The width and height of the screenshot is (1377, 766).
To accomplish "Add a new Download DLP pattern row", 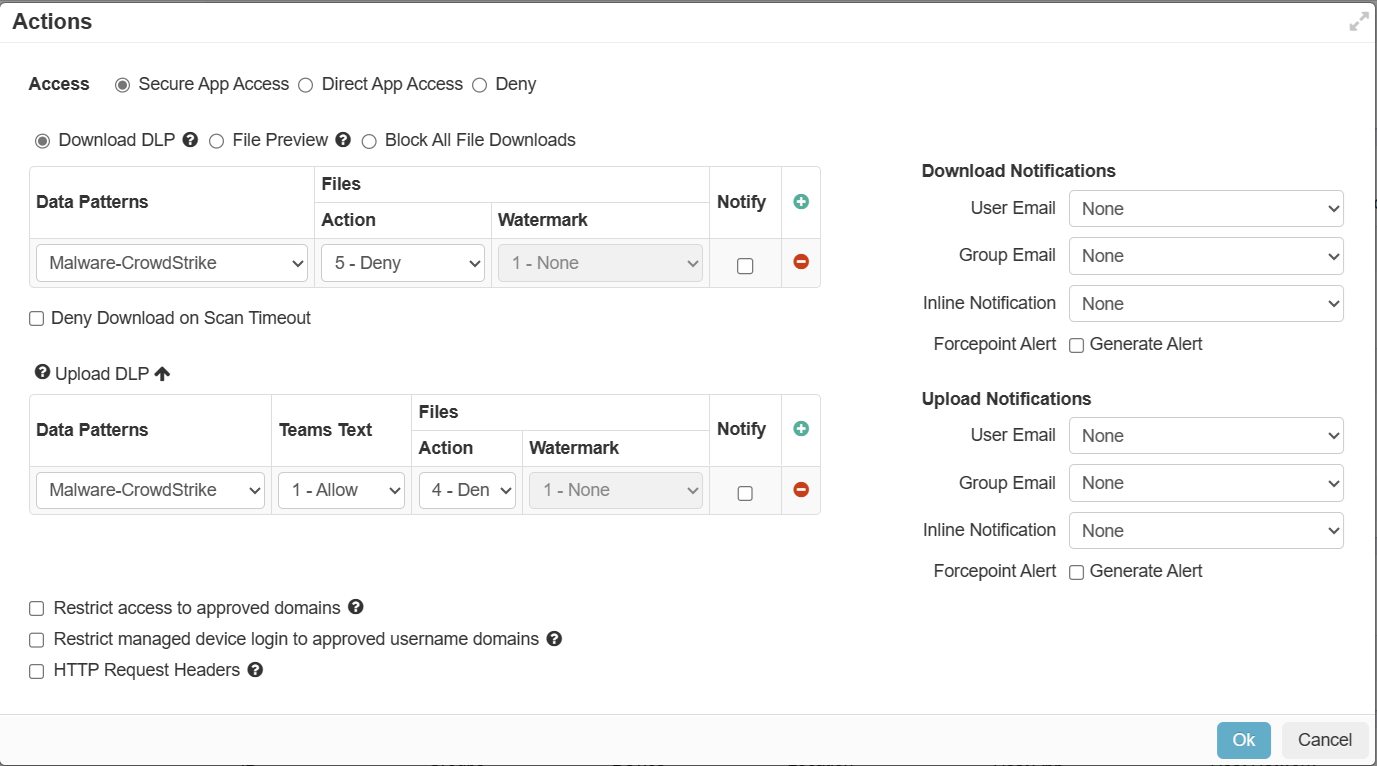I will (x=800, y=202).
